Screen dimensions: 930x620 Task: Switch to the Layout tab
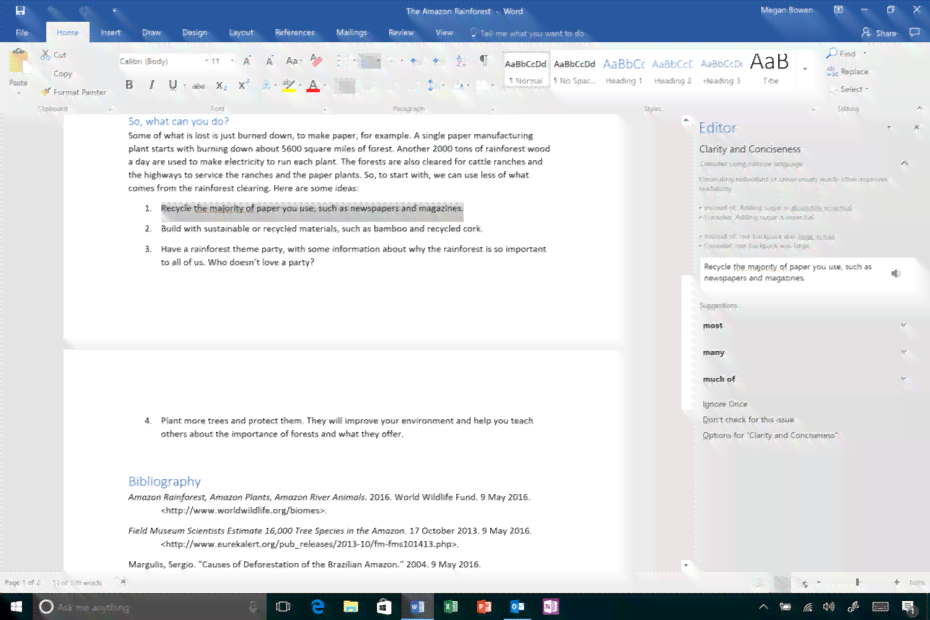tap(241, 33)
